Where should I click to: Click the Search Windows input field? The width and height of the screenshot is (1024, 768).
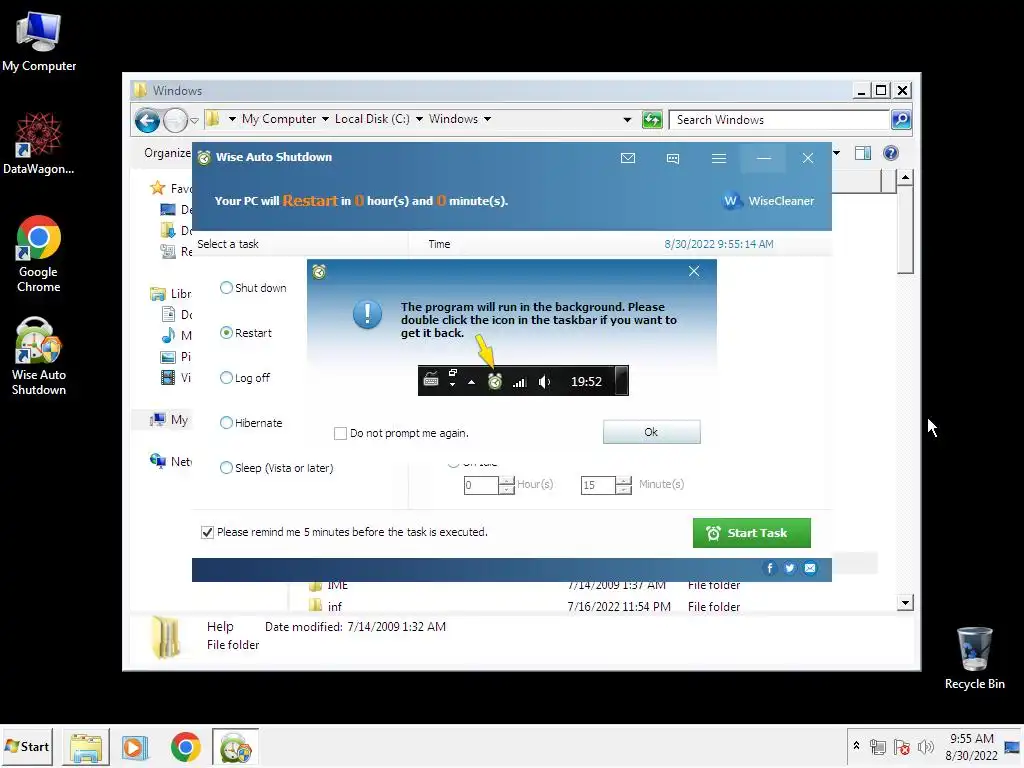coord(780,120)
